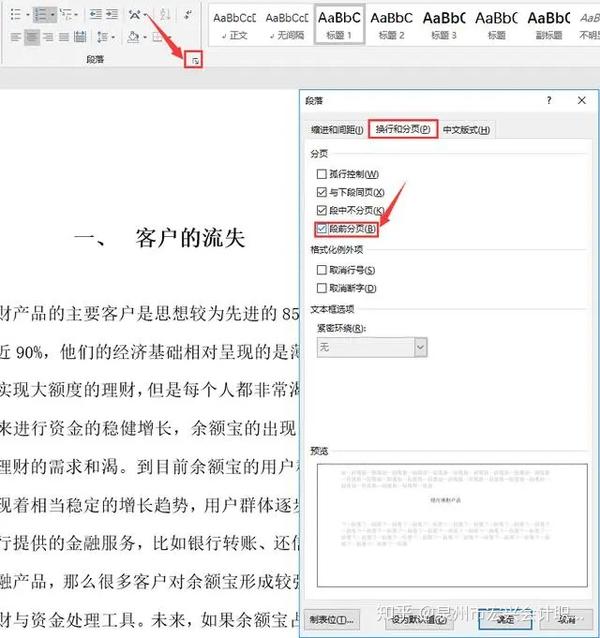Image resolution: width=600 pixels, height=638 pixels.
Task: Justify the paragraph text
Action: click(x=64, y=37)
